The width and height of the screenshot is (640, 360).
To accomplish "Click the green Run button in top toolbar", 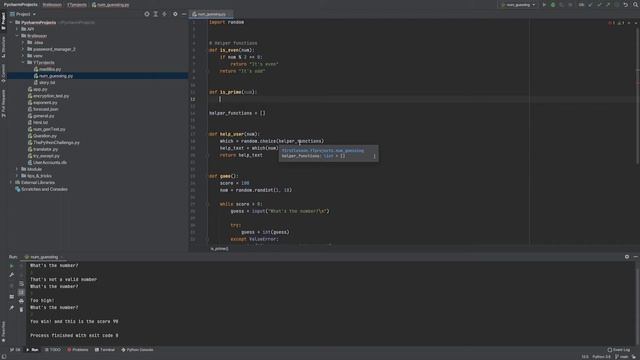I will 544,5.
